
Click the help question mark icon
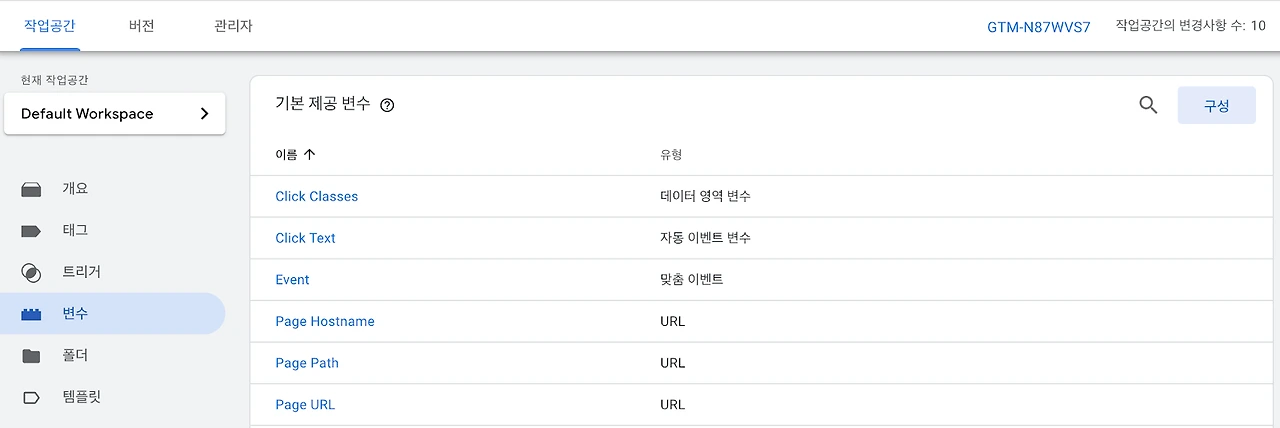point(388,105)
